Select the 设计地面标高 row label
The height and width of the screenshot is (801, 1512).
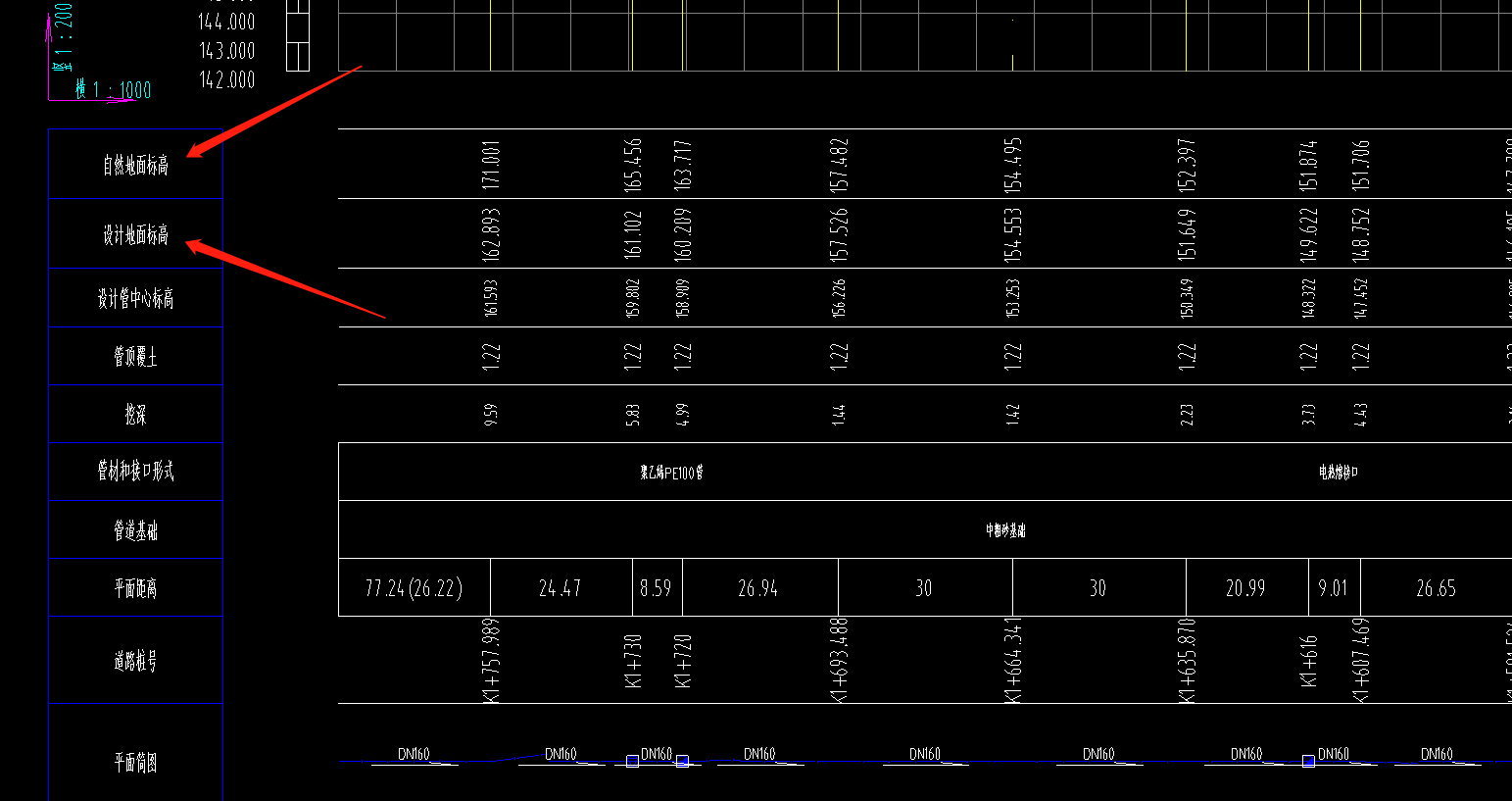click(135, 234)
